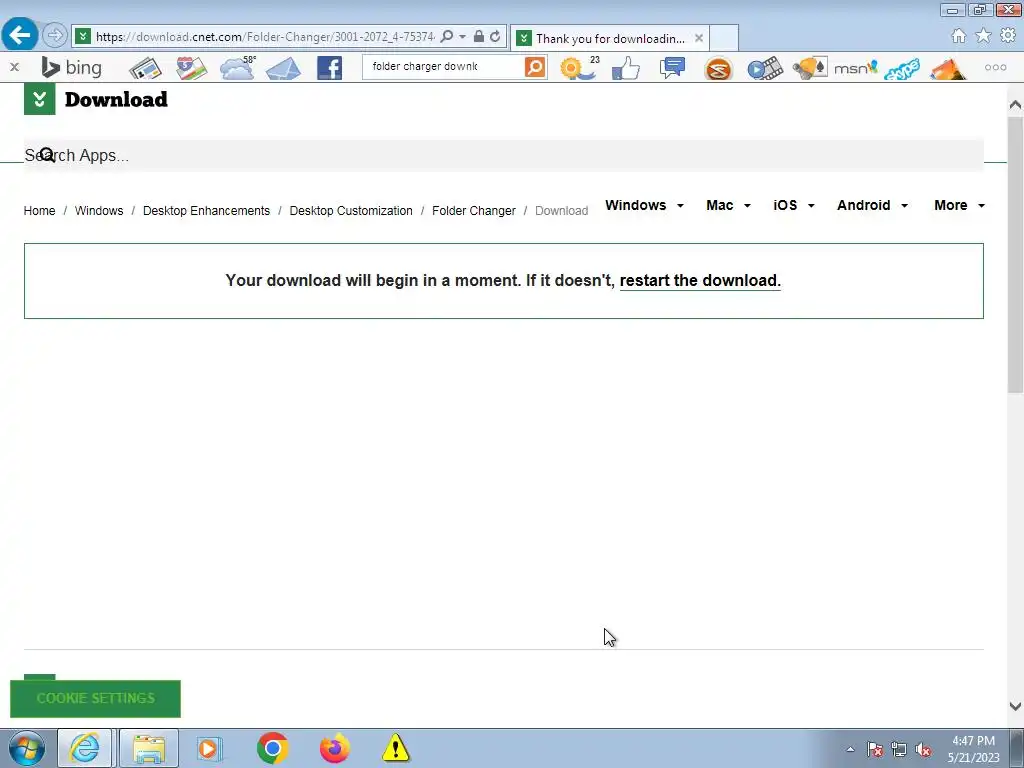The width and height of the screenshot is (1024, 768).
Task: Open the address bar dropdown arrow
Action: 462,37
